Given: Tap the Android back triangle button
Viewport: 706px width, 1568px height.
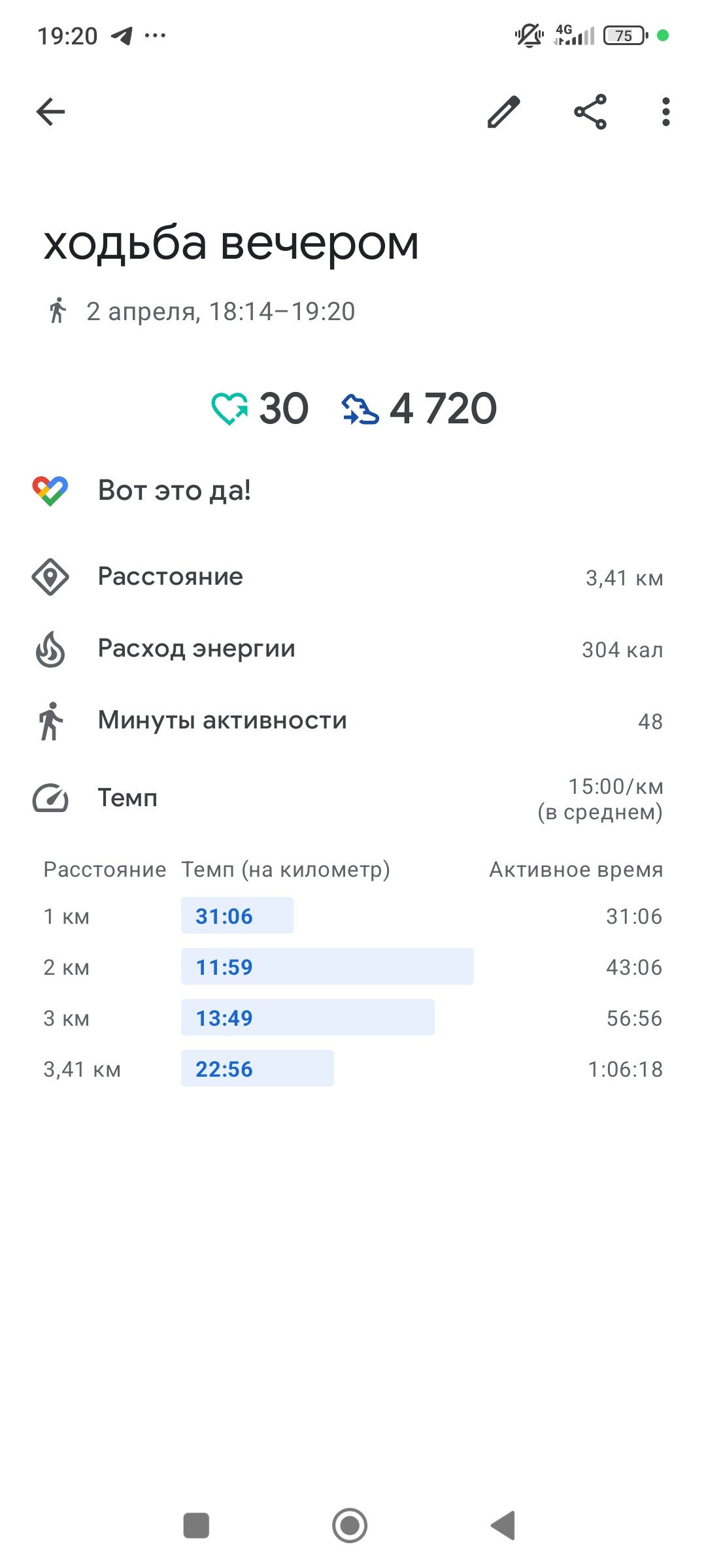Looking at the screenshot, I should (503, 1526).
